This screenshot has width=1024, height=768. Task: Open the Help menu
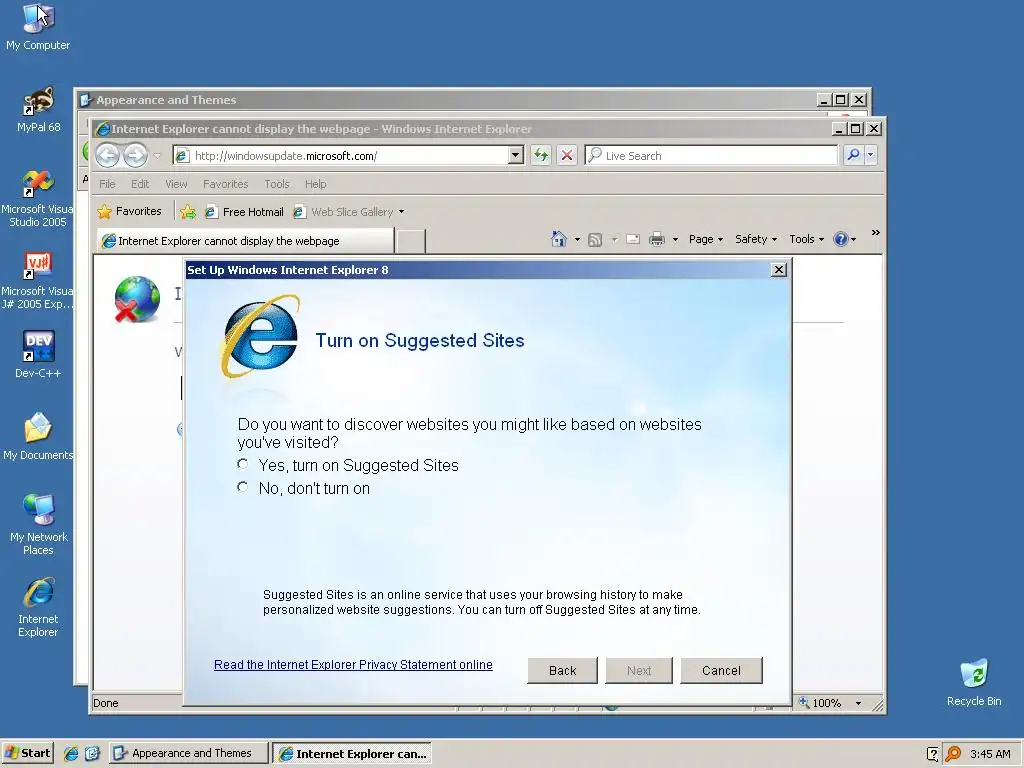point(315,184)
